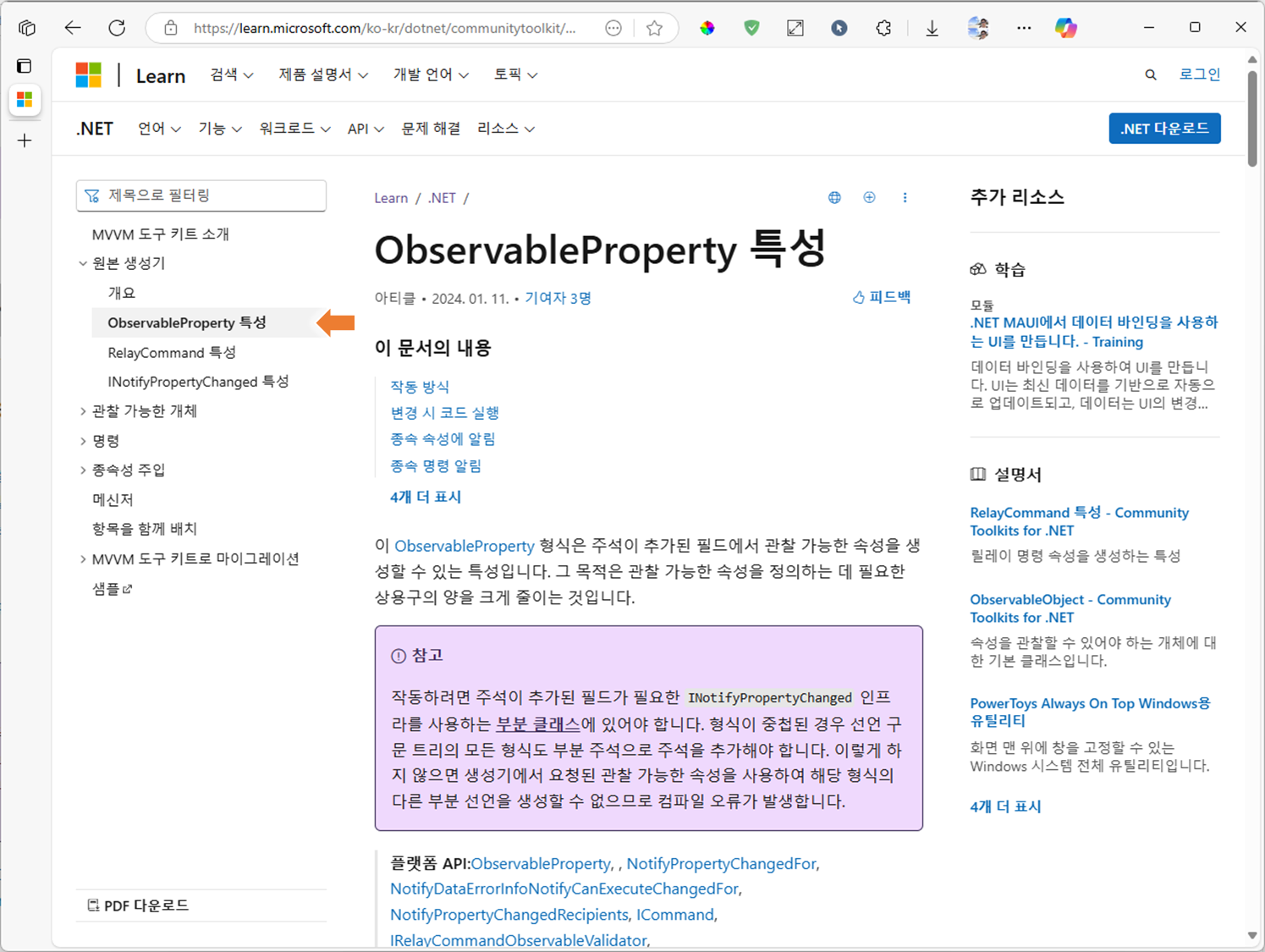
Task: Open ObservableObject - Community Toolkits link
Action: (1070, 608)
